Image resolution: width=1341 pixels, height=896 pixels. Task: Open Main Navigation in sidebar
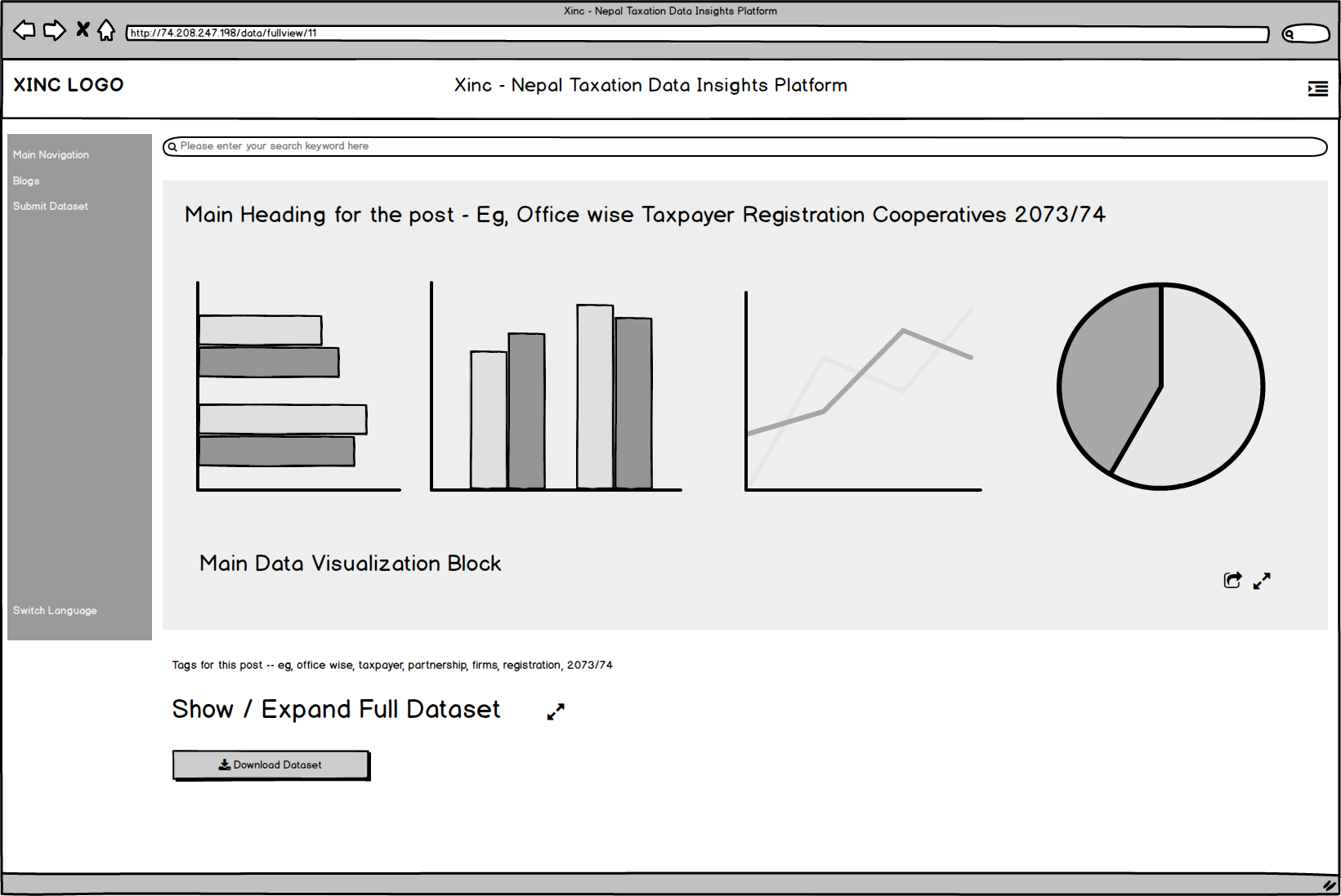(x=51, y=155)
